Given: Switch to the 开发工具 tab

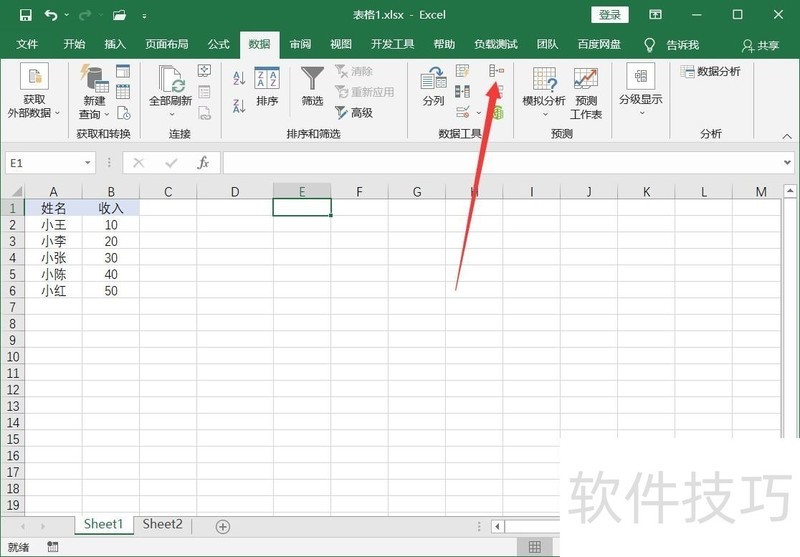Looking at the screenshot, I should 393,44.
